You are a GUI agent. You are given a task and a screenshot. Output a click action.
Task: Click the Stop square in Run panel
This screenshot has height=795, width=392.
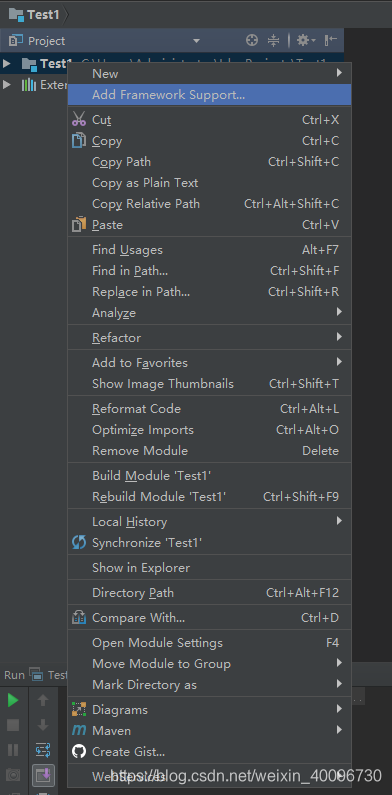point(13,725)
